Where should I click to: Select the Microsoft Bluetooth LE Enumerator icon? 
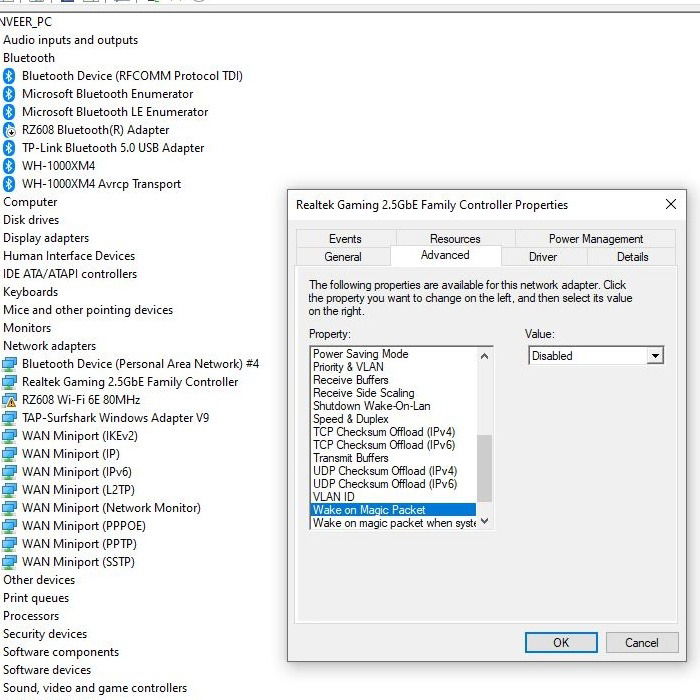[x=9, y=112]
